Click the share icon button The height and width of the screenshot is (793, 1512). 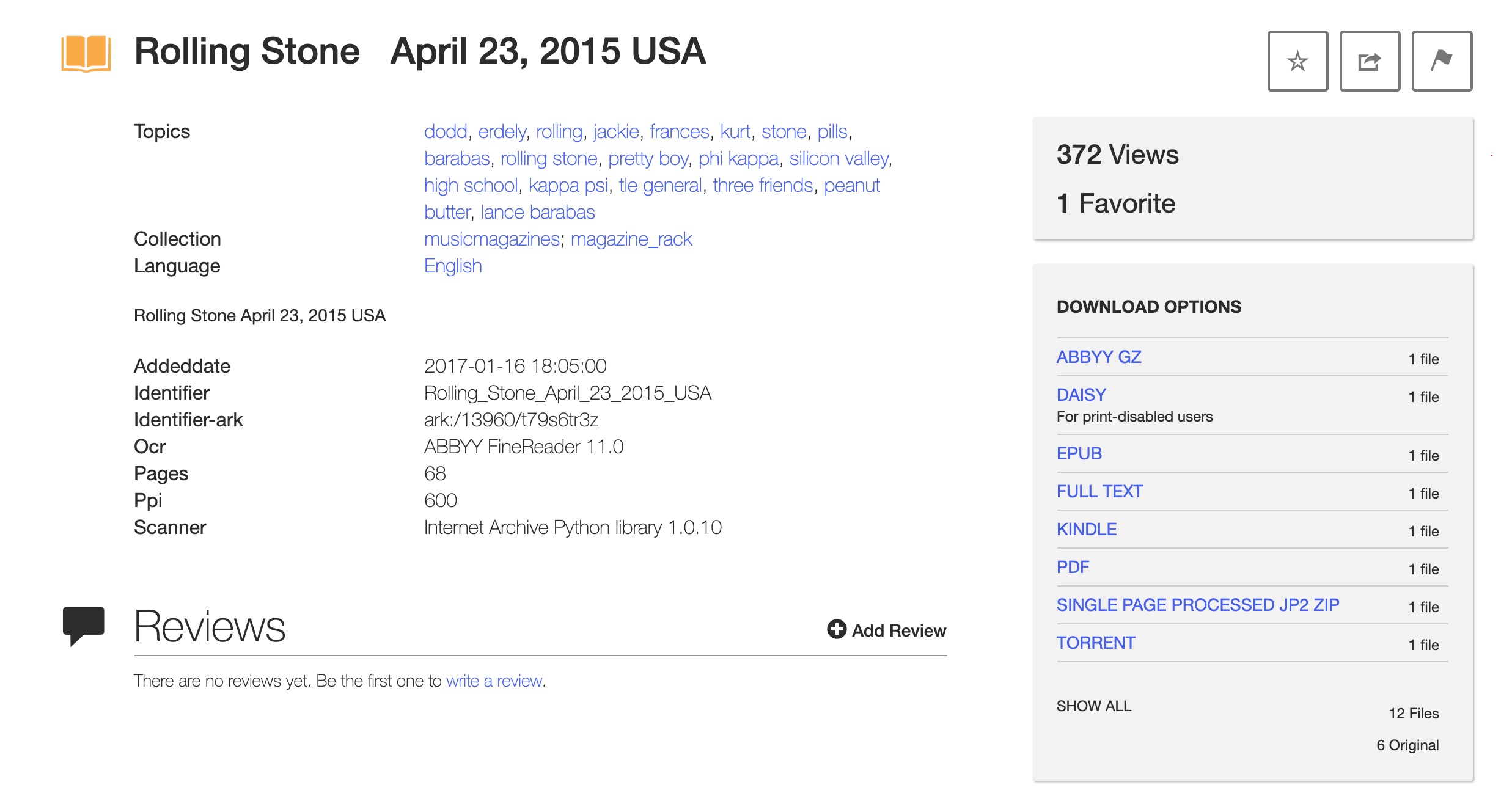[1369, 61]
